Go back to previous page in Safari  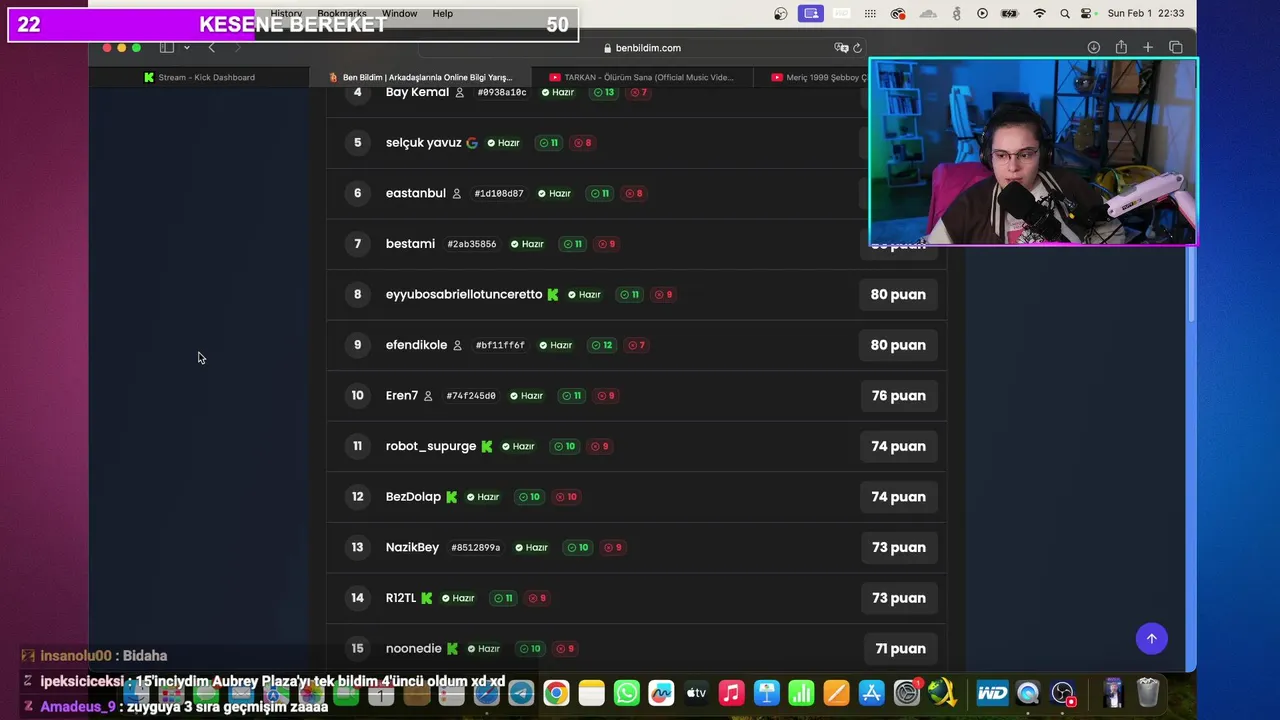point(211,47)
